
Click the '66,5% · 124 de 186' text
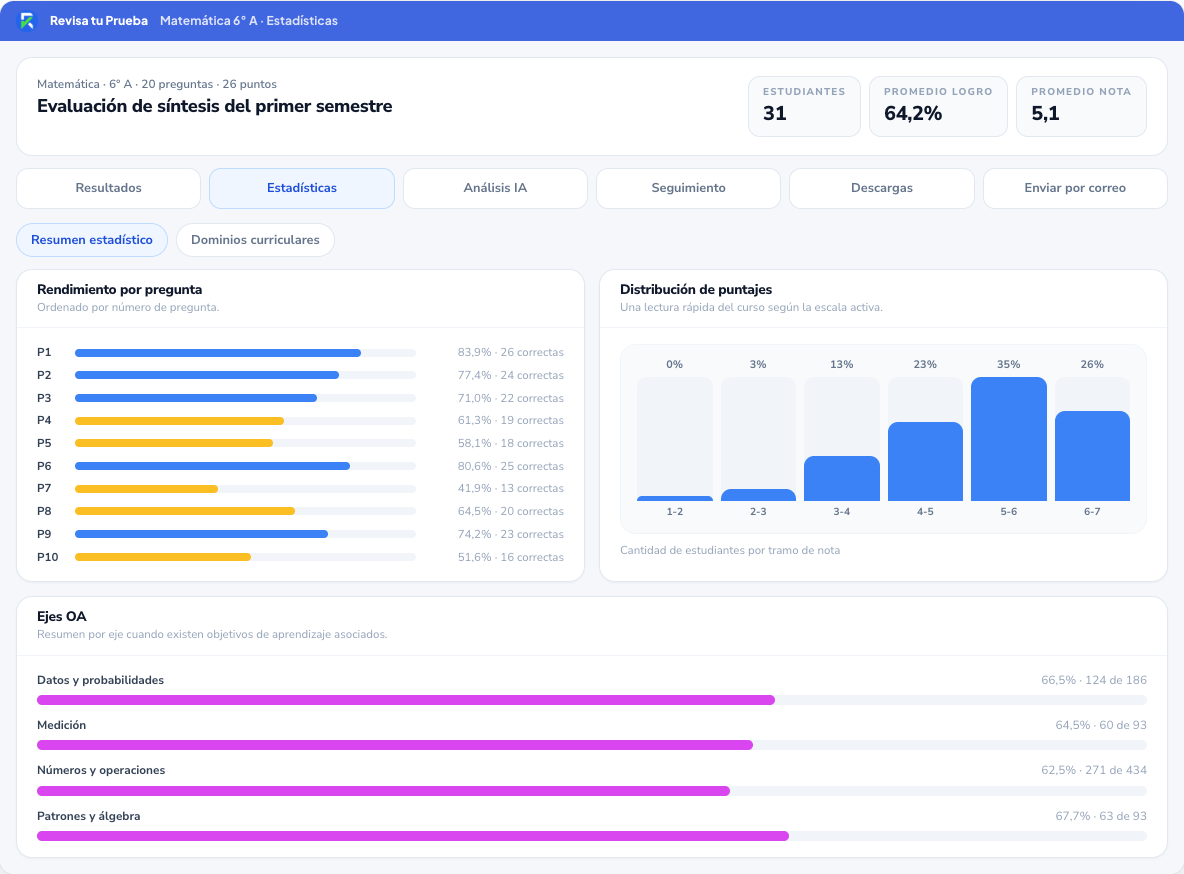(x=1094, y=680)
